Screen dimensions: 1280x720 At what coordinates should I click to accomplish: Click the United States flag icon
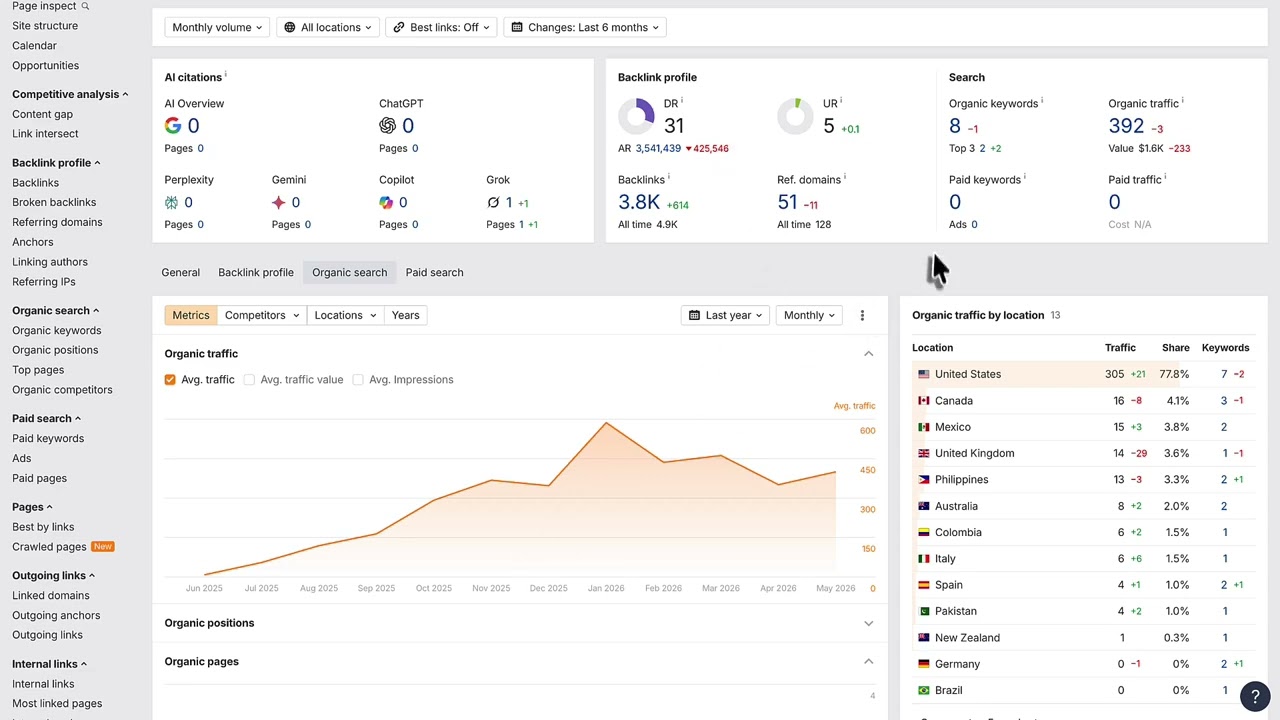(x=924, y=374)
